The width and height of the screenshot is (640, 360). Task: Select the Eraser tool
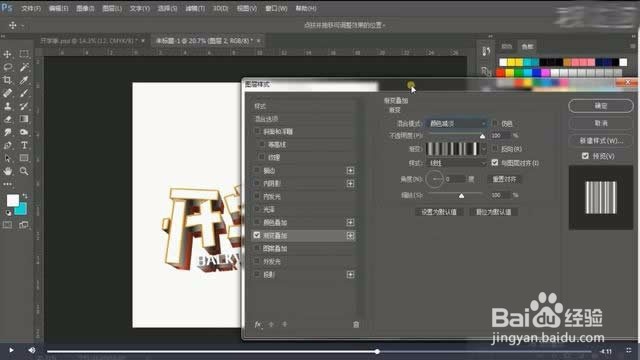(7, 119)
